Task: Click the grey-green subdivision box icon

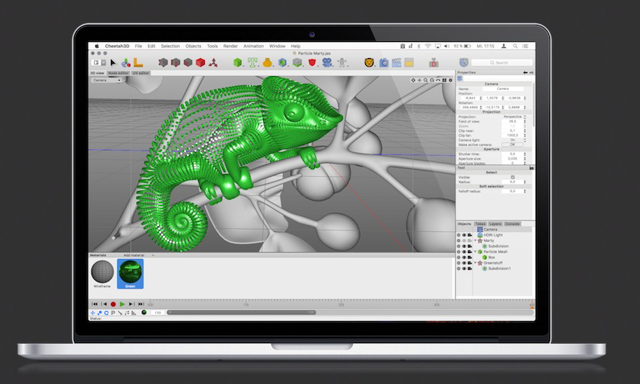Action: (297, 62)
